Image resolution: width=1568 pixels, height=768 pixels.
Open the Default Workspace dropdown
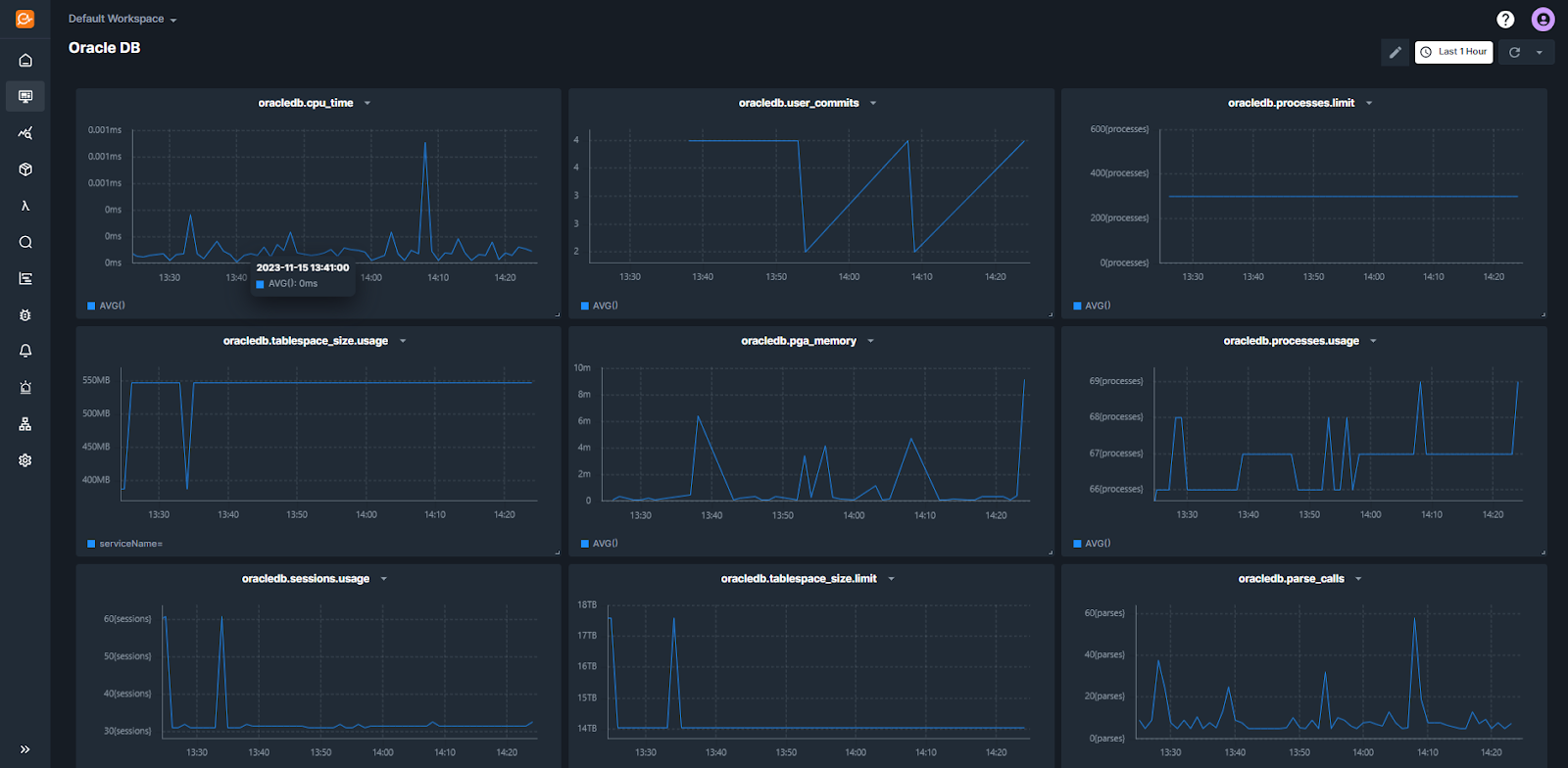tap(122, 19)
